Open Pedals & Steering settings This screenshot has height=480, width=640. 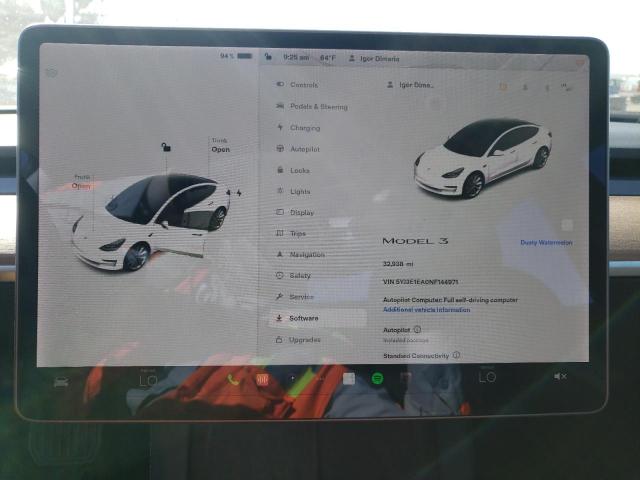pyautogui.click(x=312, y=107)
